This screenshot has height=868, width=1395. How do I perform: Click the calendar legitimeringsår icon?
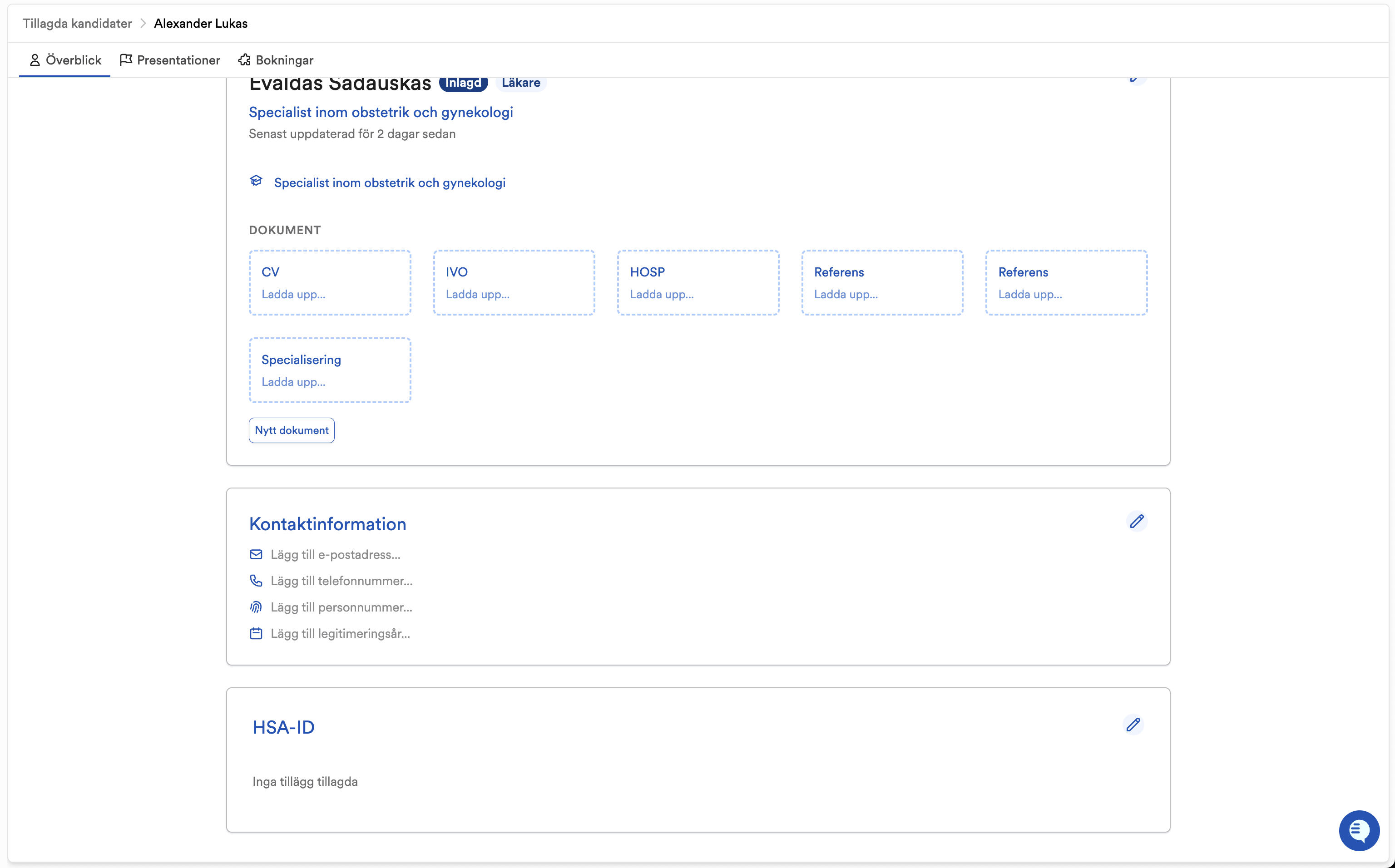click(256, 634)
